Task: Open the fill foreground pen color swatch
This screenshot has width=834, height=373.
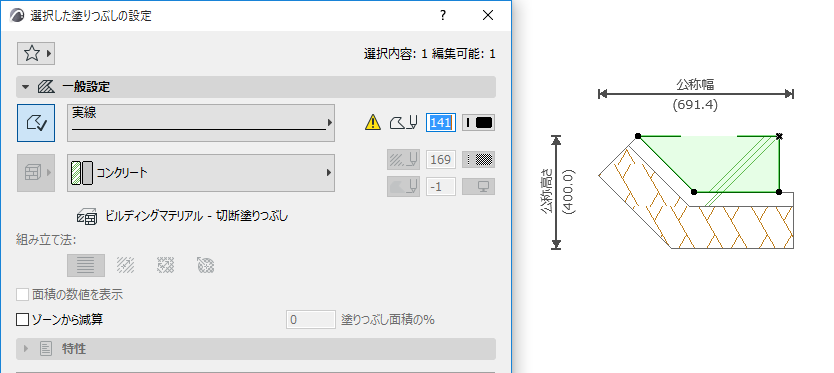Action: point(478,160)
